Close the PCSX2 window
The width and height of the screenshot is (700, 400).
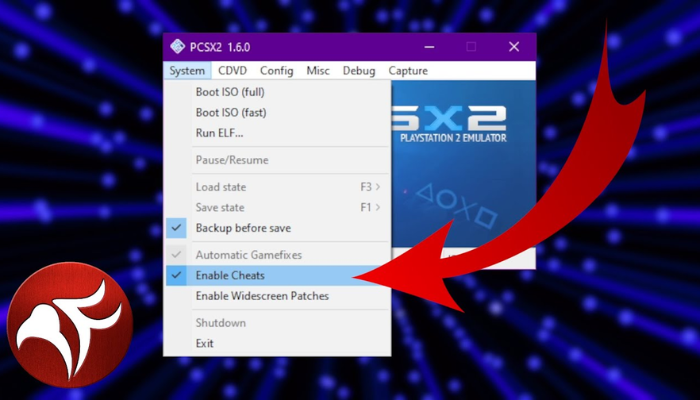(x=514, y=46)
